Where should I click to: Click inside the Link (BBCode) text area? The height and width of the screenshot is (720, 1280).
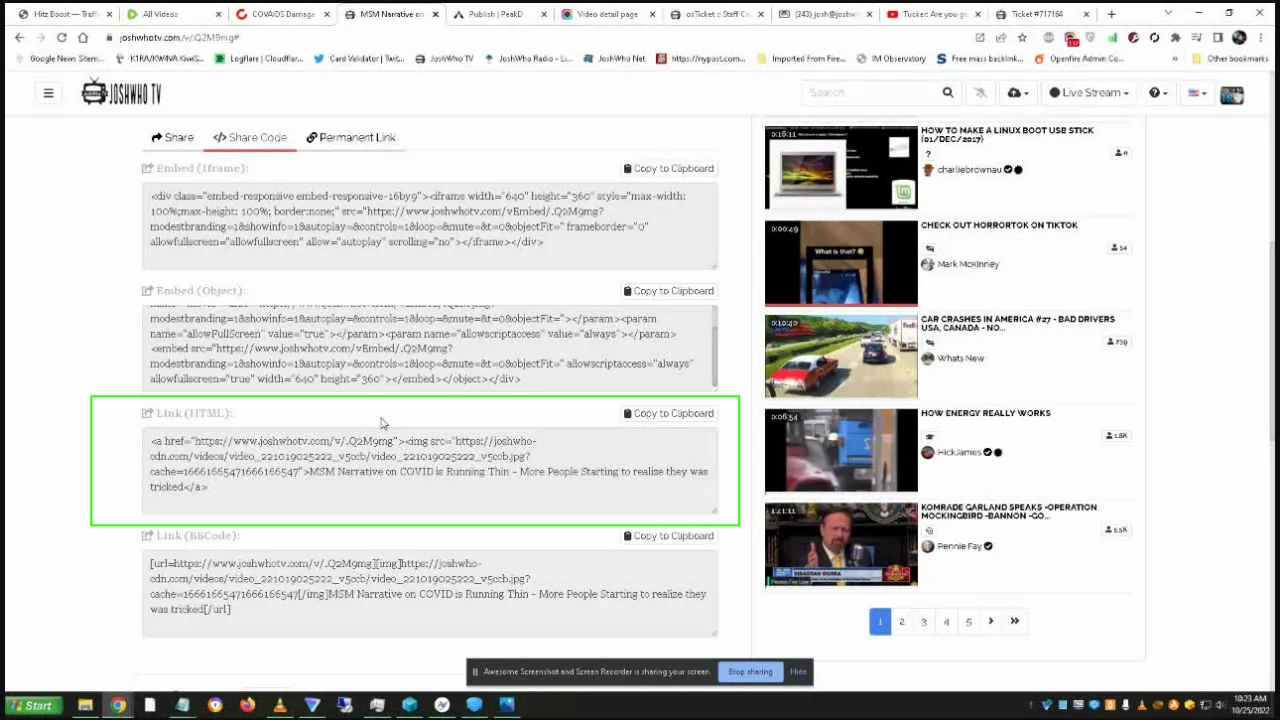429,593
